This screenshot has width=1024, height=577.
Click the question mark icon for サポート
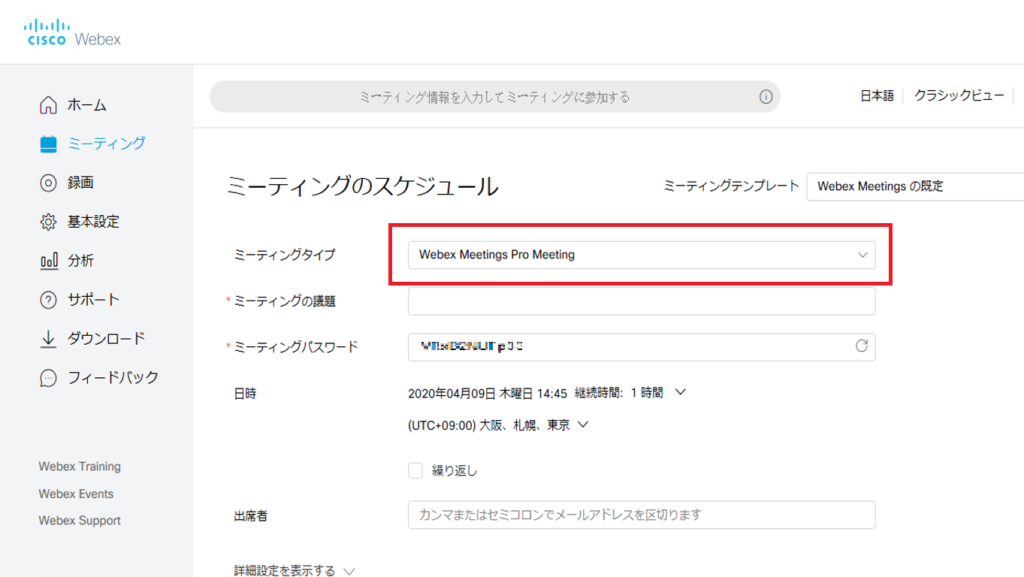point(48,300)
